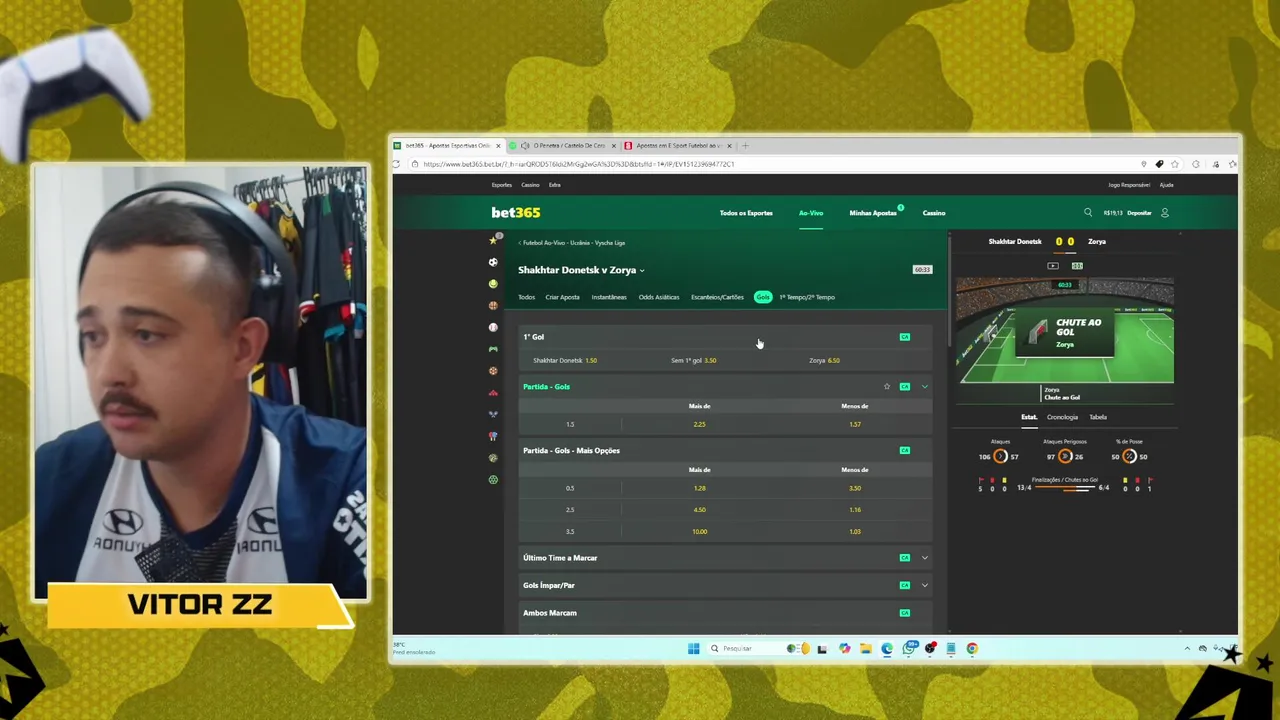The width and height of the screenshot is (1280, 720).
Task: Select the Escanteios/Cartões filter
Action: point(717,297)
